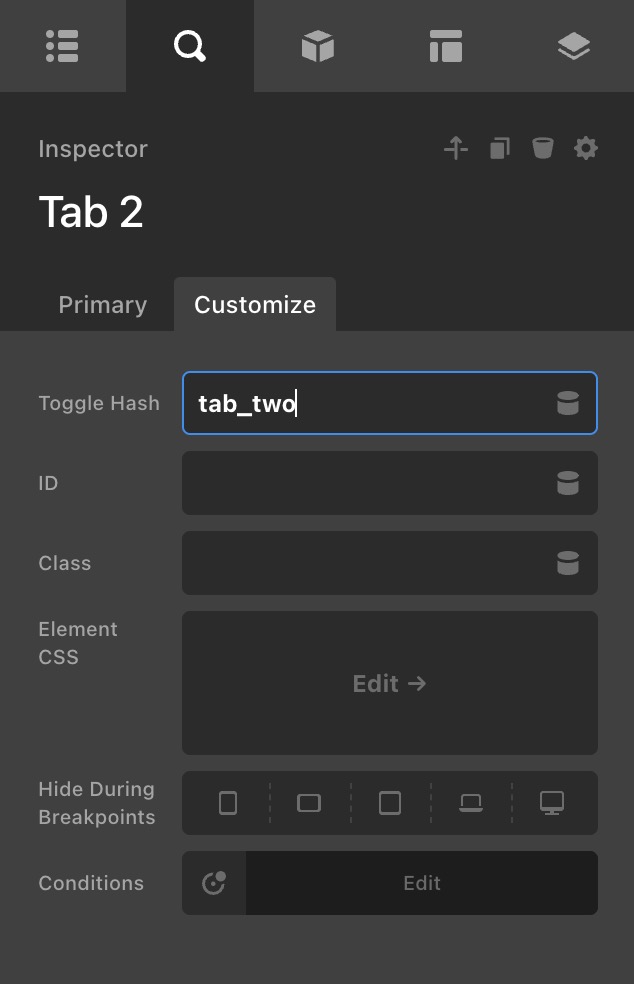Select the Customize tab
Screen dimensions: 634x984
click(x=255, y=305)
